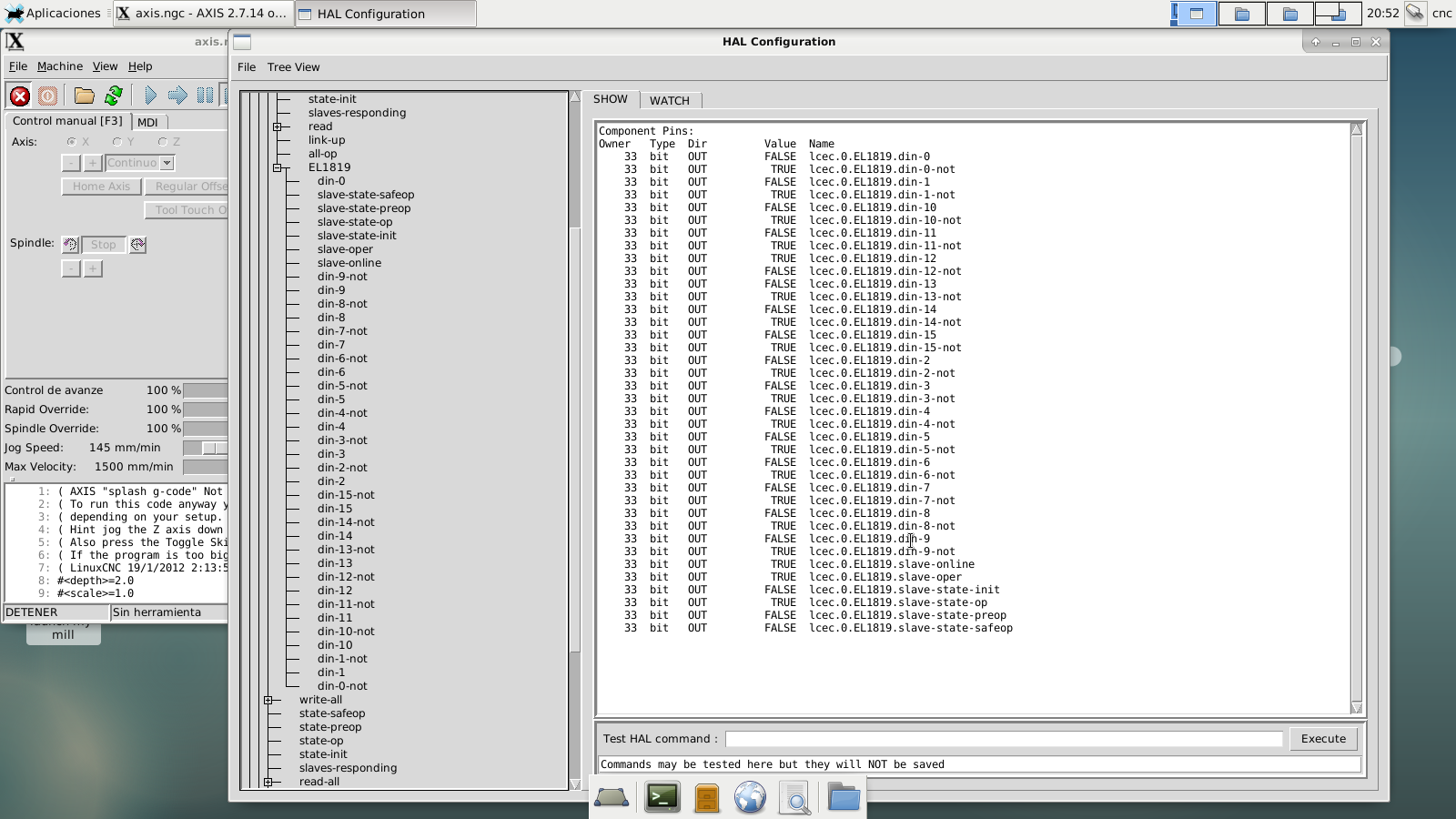Click the Home Axis button
Screen dimensions: 1456x819
101,187
